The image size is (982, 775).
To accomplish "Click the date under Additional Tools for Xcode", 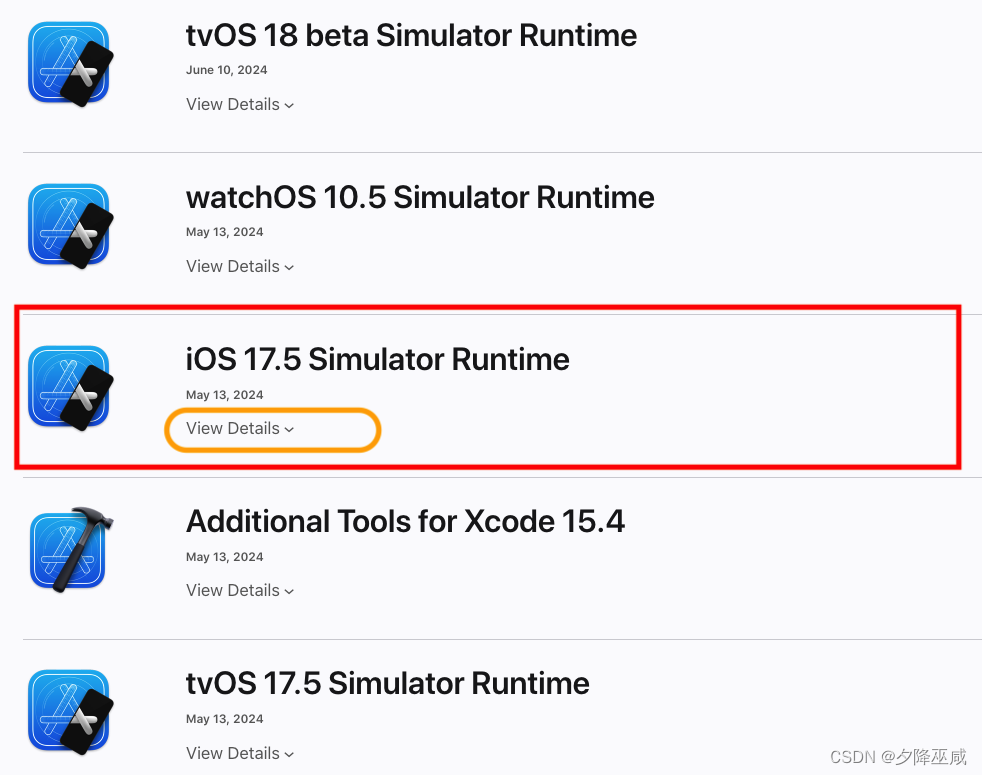I will (x=225, y=557).
